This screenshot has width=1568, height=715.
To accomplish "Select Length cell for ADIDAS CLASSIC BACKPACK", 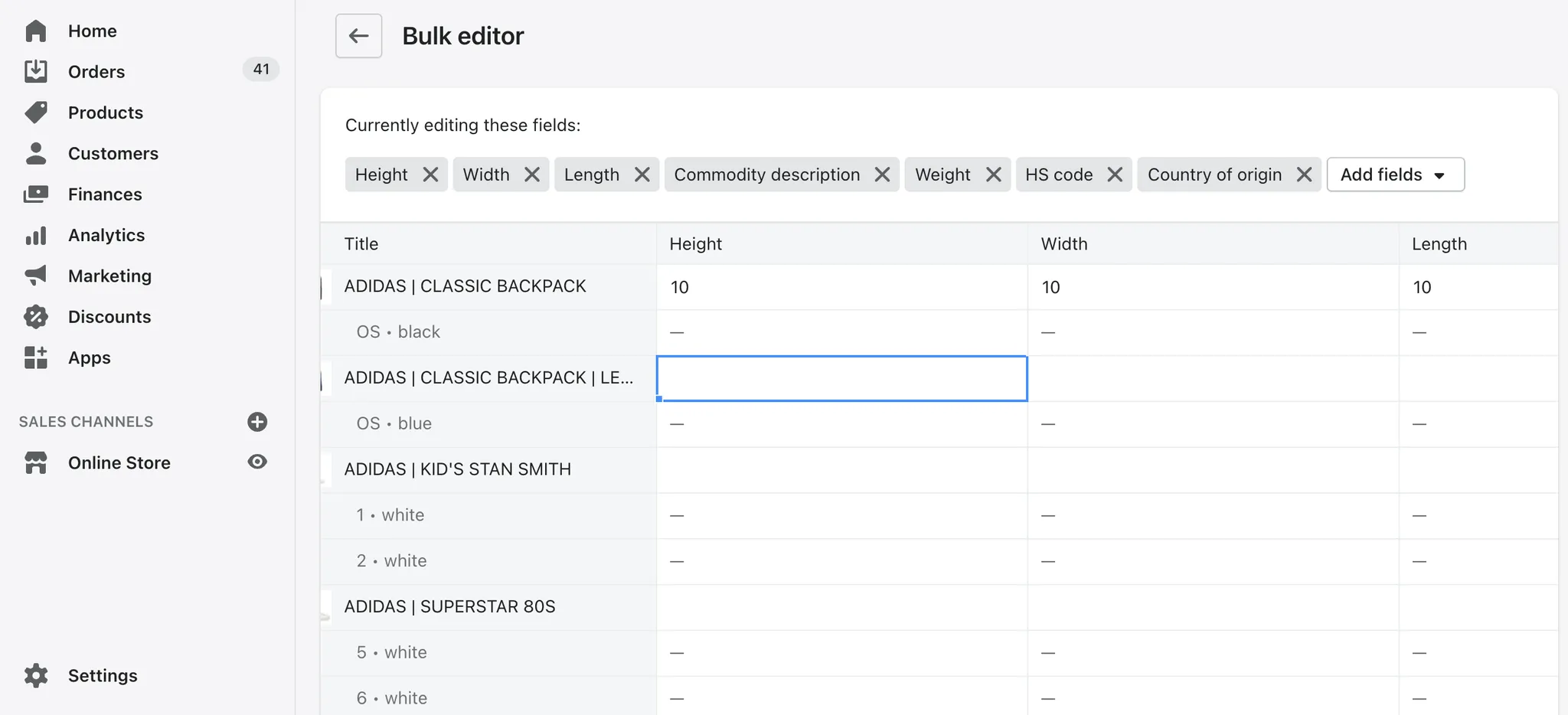I will [1478, 287].
